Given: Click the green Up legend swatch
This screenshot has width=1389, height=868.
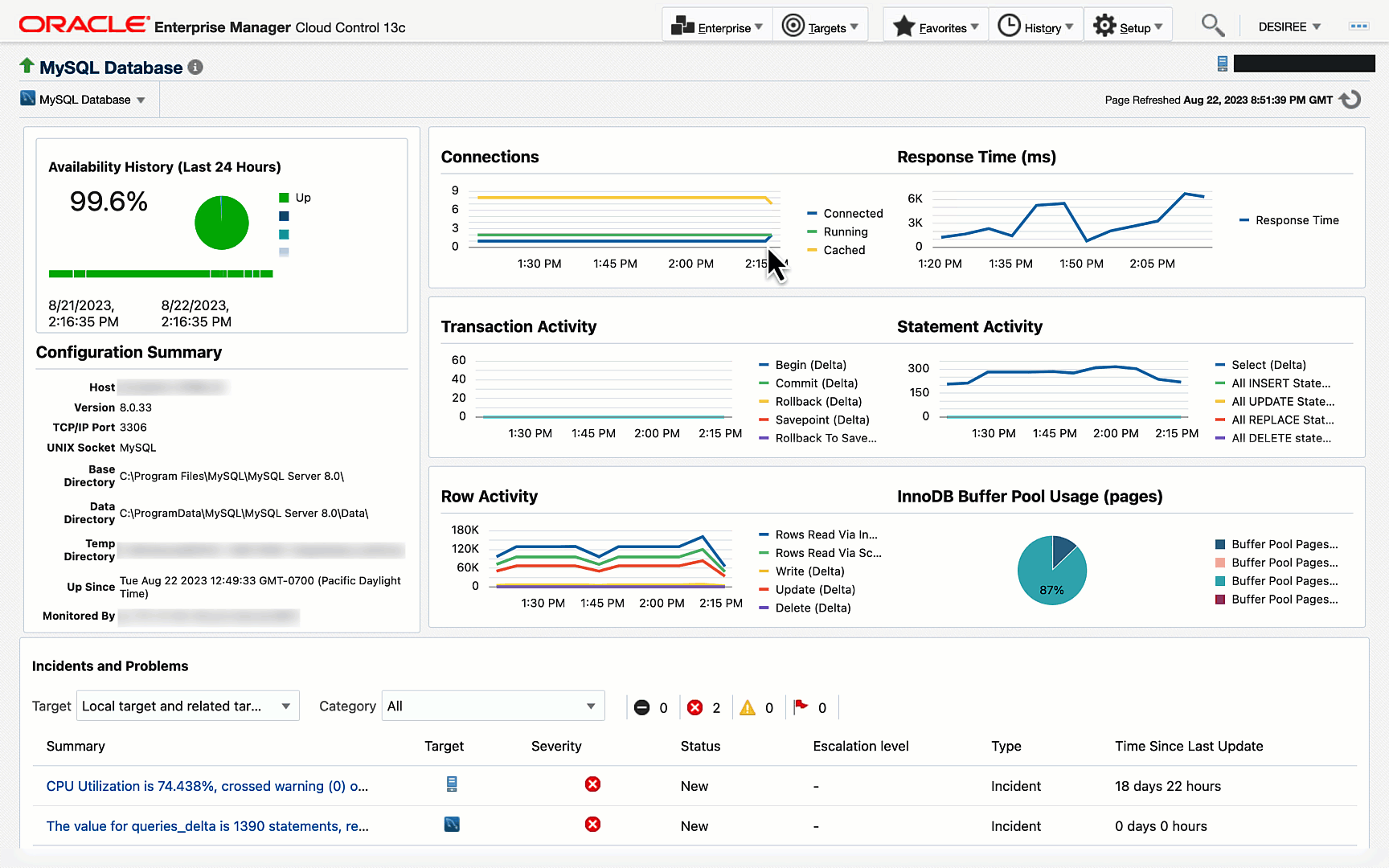Looking at the screenshot, I should (284, 198).
